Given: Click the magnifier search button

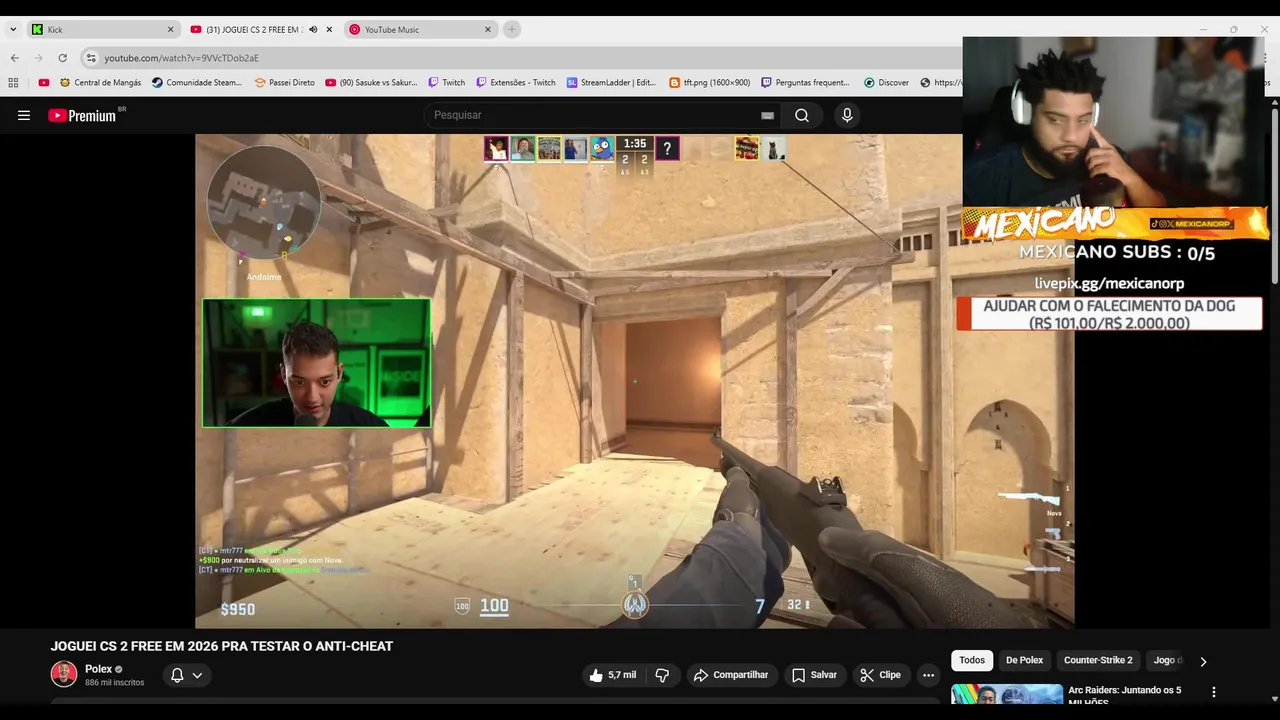Looking at the screenshot, I should 802,115.
